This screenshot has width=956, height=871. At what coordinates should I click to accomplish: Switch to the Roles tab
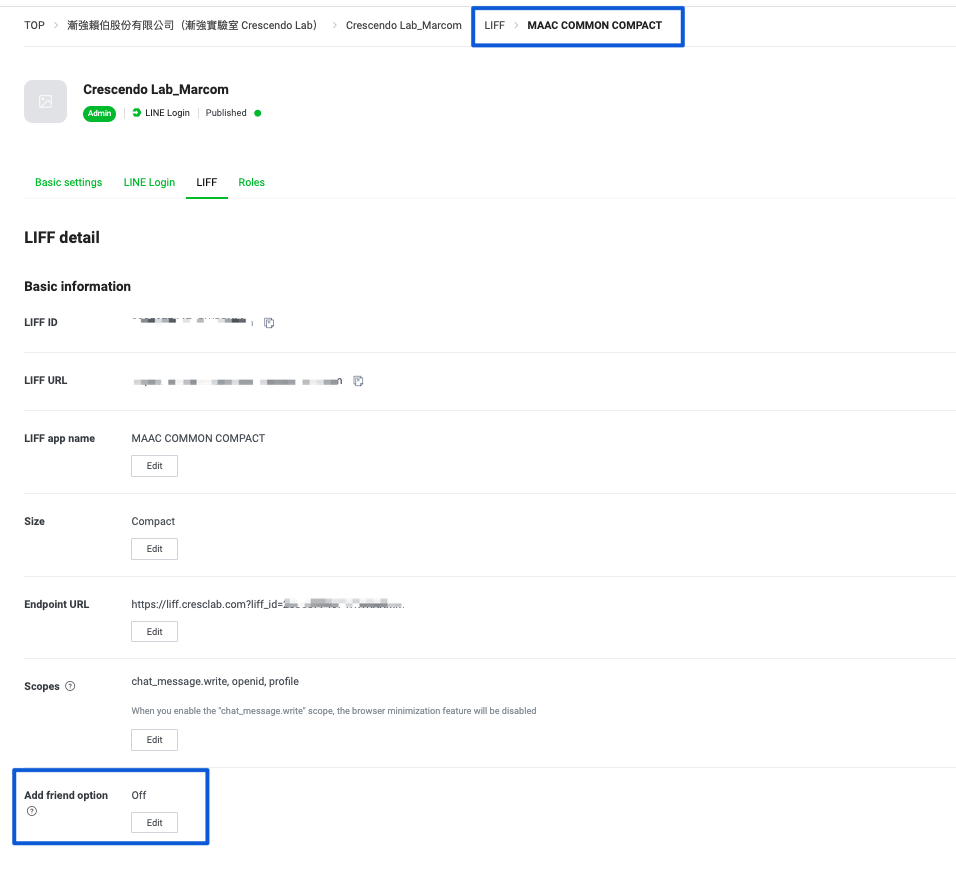(x=251, y=182)
